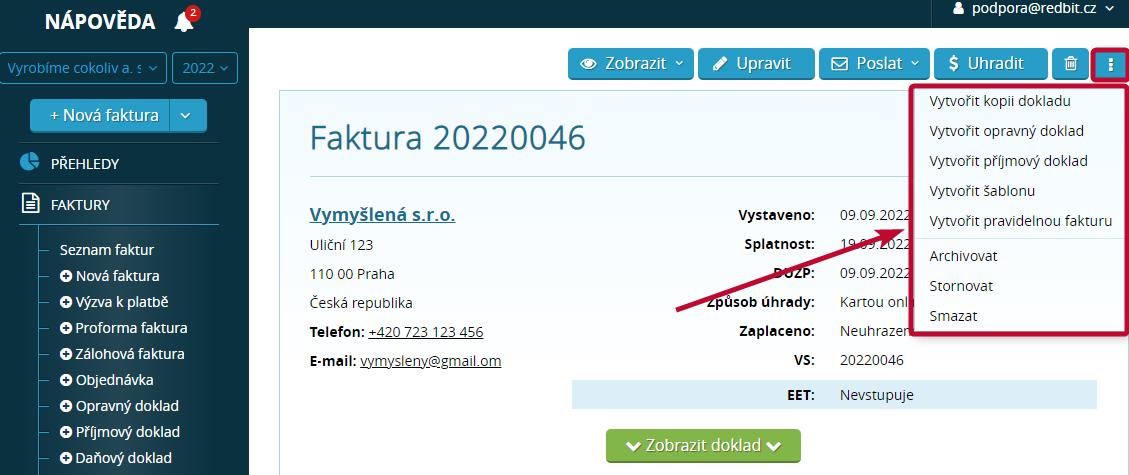The height and width of the screenshot is (475, 1129).
Task: Select Vytvořit pravidelnou fakturu
Action: click(x=1021, y=222)
